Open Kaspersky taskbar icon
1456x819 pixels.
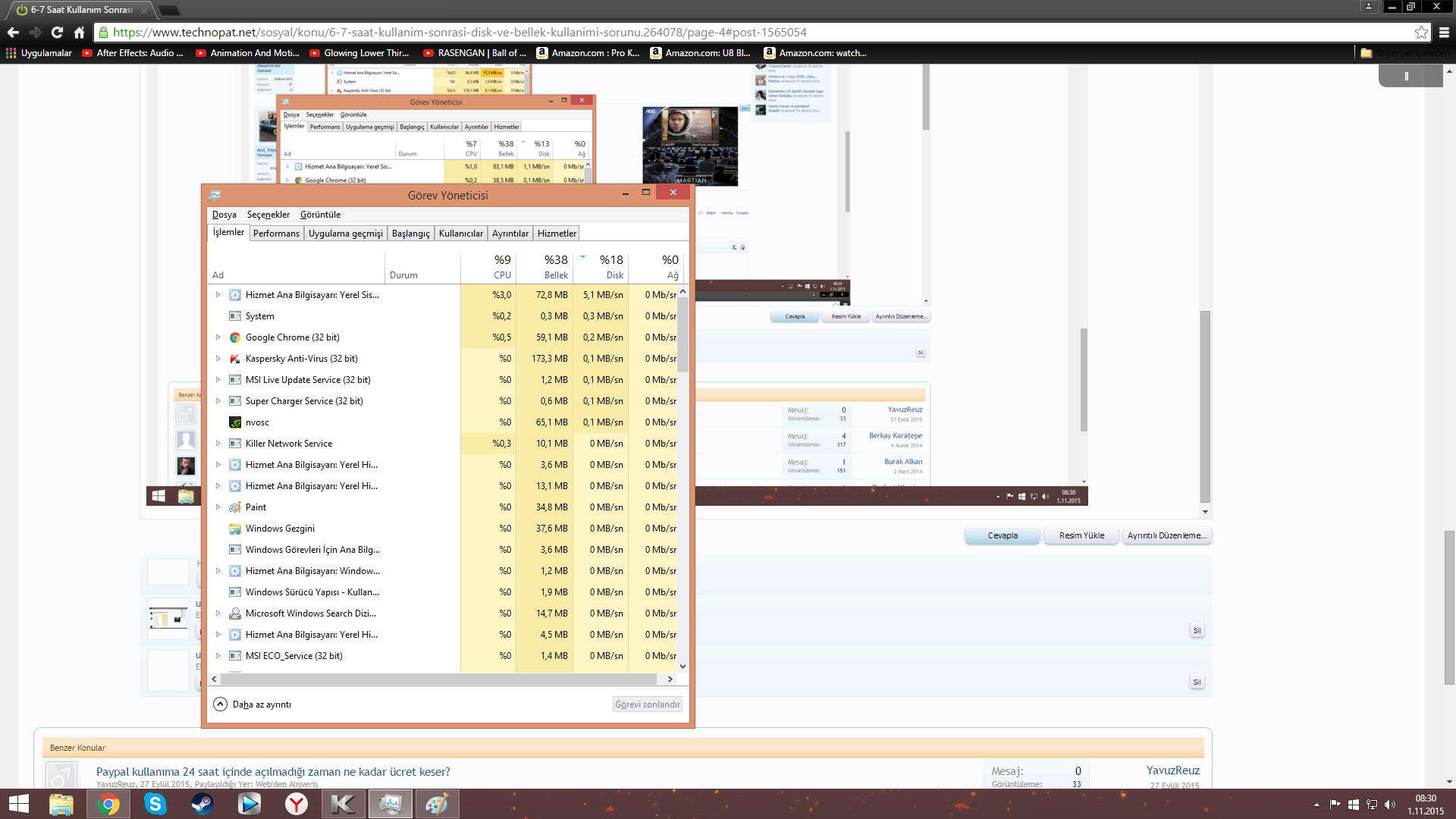coord(344,804)
